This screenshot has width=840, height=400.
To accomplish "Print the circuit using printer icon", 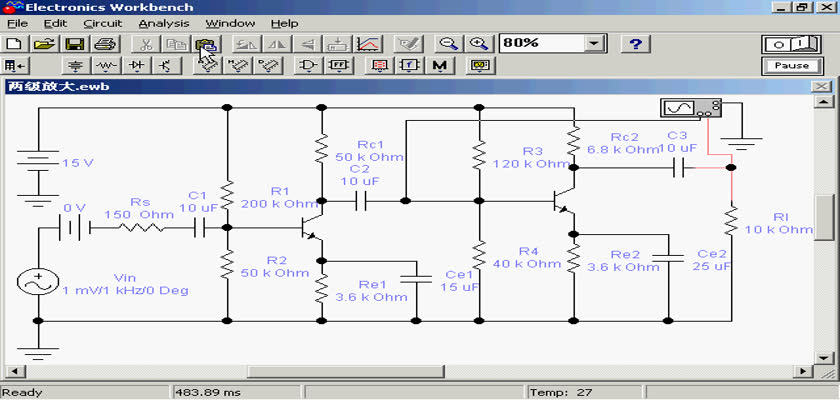I will point(104,43).
